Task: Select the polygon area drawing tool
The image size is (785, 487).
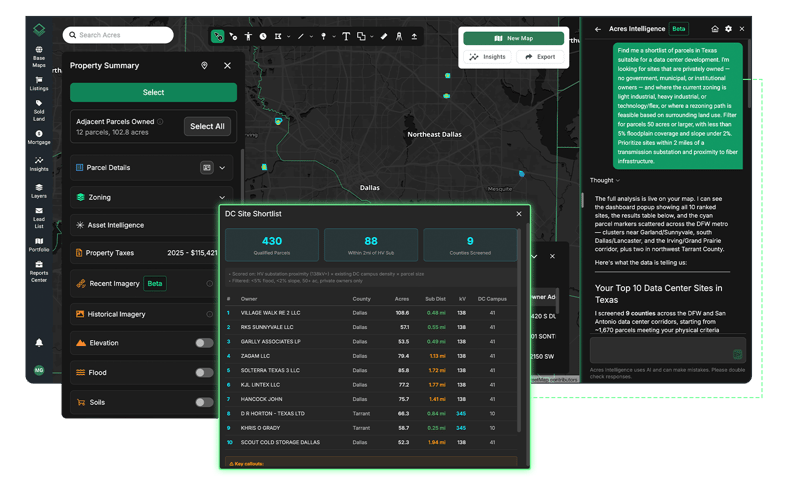Action: (278, 36)
